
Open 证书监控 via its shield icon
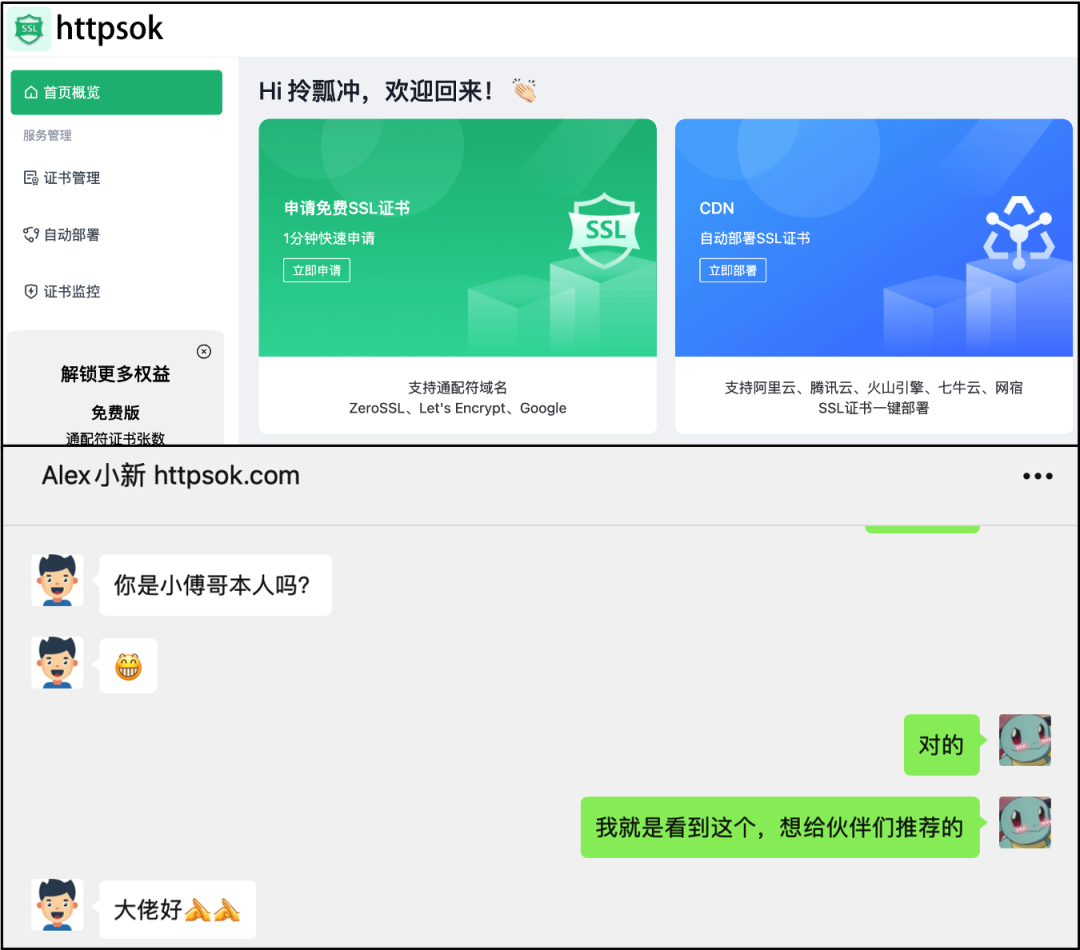[x=30, y=291]
